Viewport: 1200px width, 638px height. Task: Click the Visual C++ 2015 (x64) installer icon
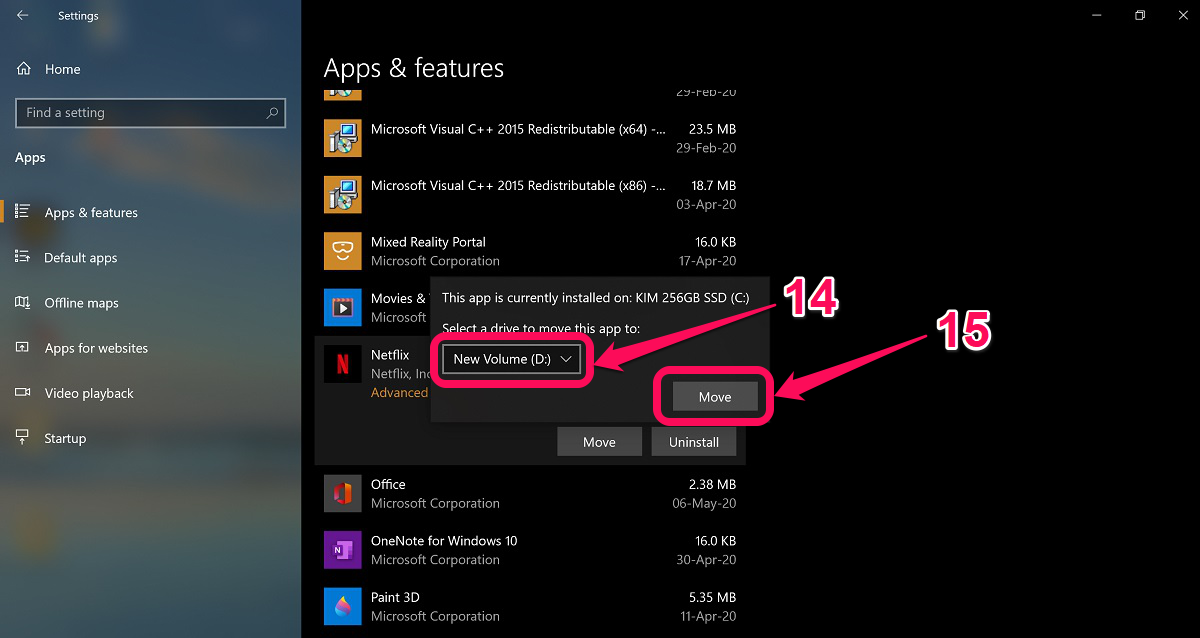pos(342,138)
